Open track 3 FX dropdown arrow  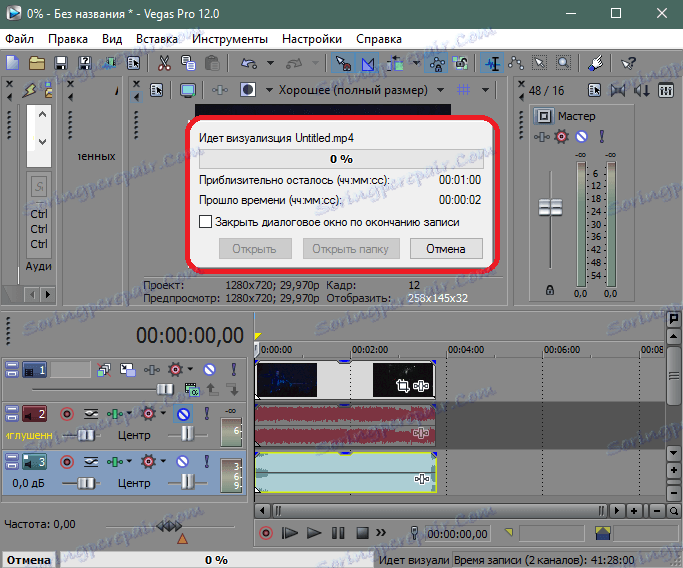[163, 461]
